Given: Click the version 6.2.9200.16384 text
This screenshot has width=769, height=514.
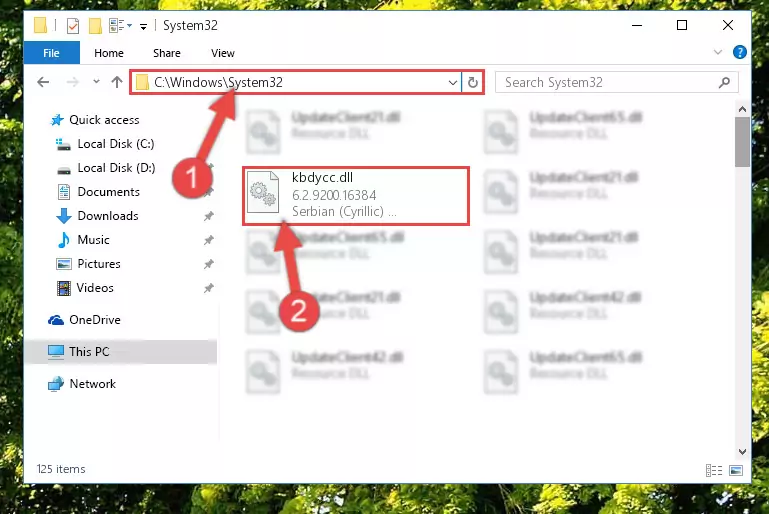Looking at the screenshot, I should [334, 195].
